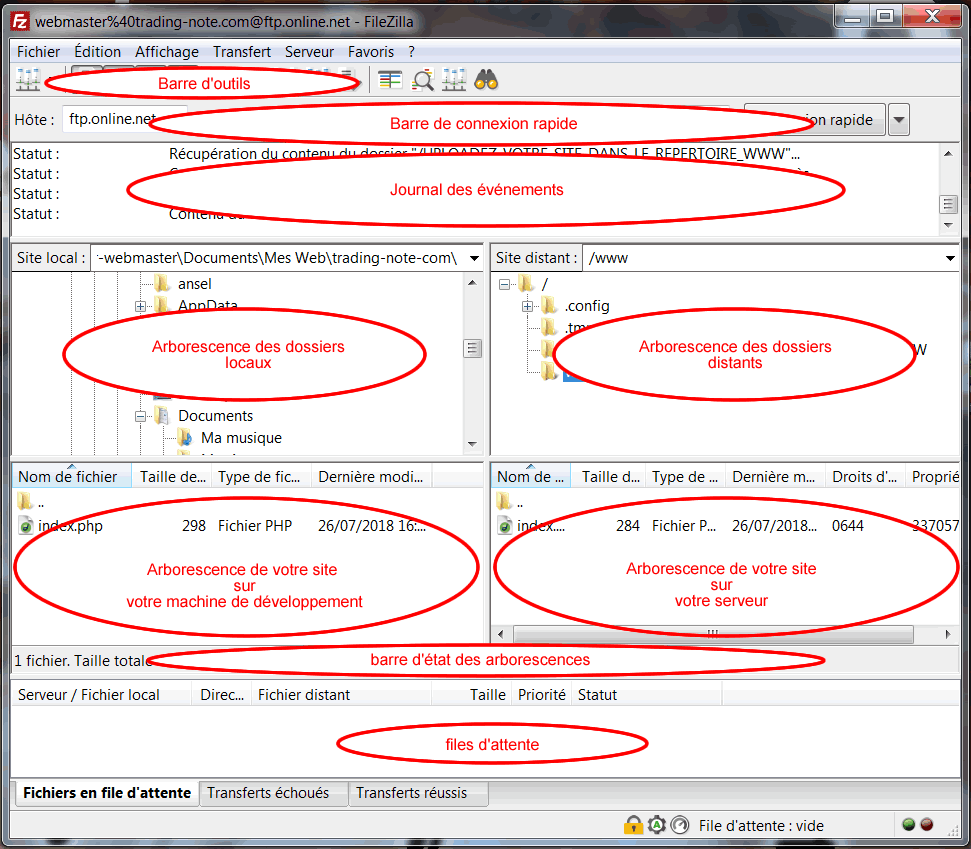Screen dimensions: 971x849
Task: Click the binoculars file search icon
Action: pyautogui.click(x=486, y=80)
